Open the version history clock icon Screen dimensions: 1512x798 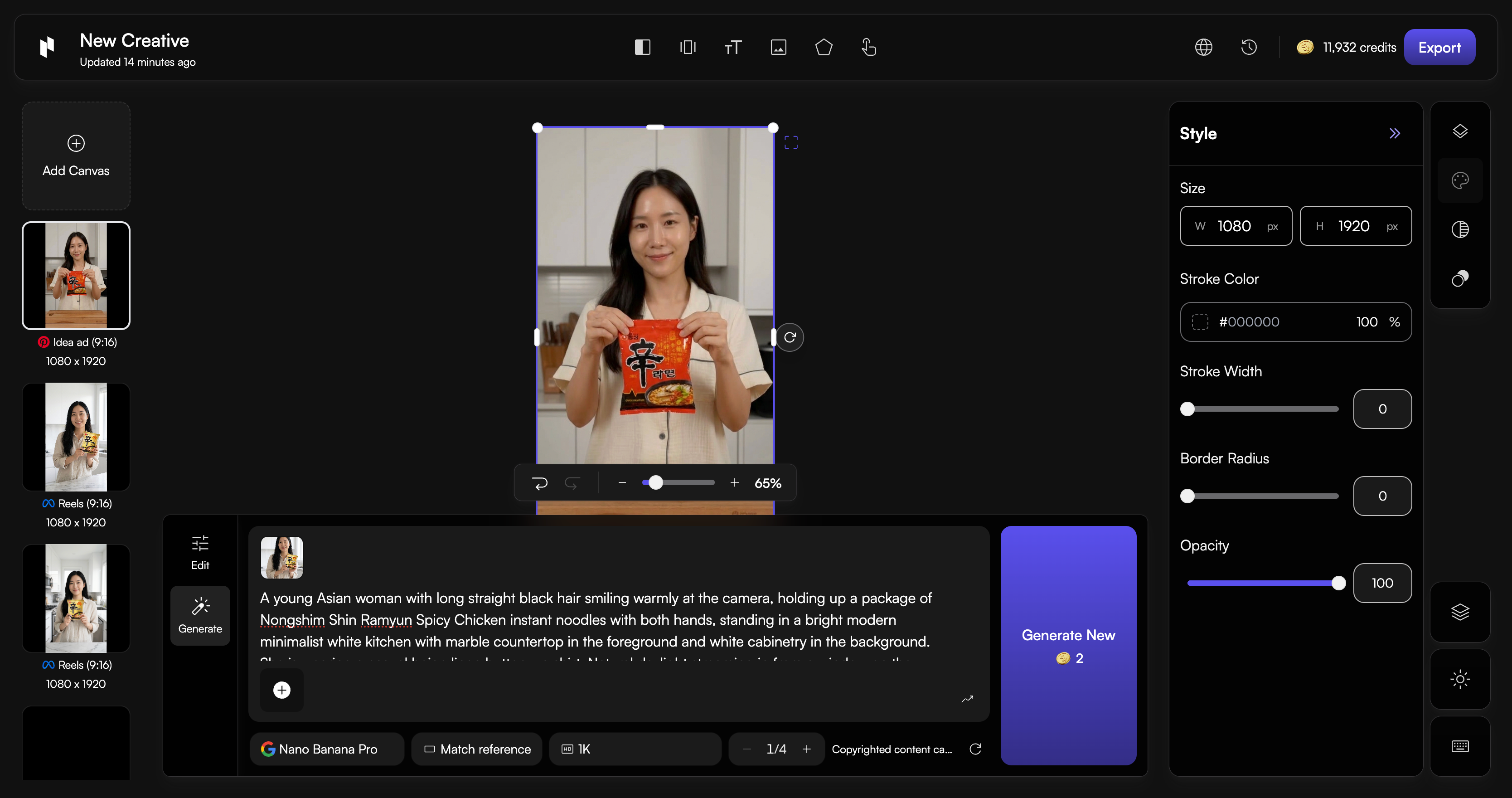tap(1249, 47)
